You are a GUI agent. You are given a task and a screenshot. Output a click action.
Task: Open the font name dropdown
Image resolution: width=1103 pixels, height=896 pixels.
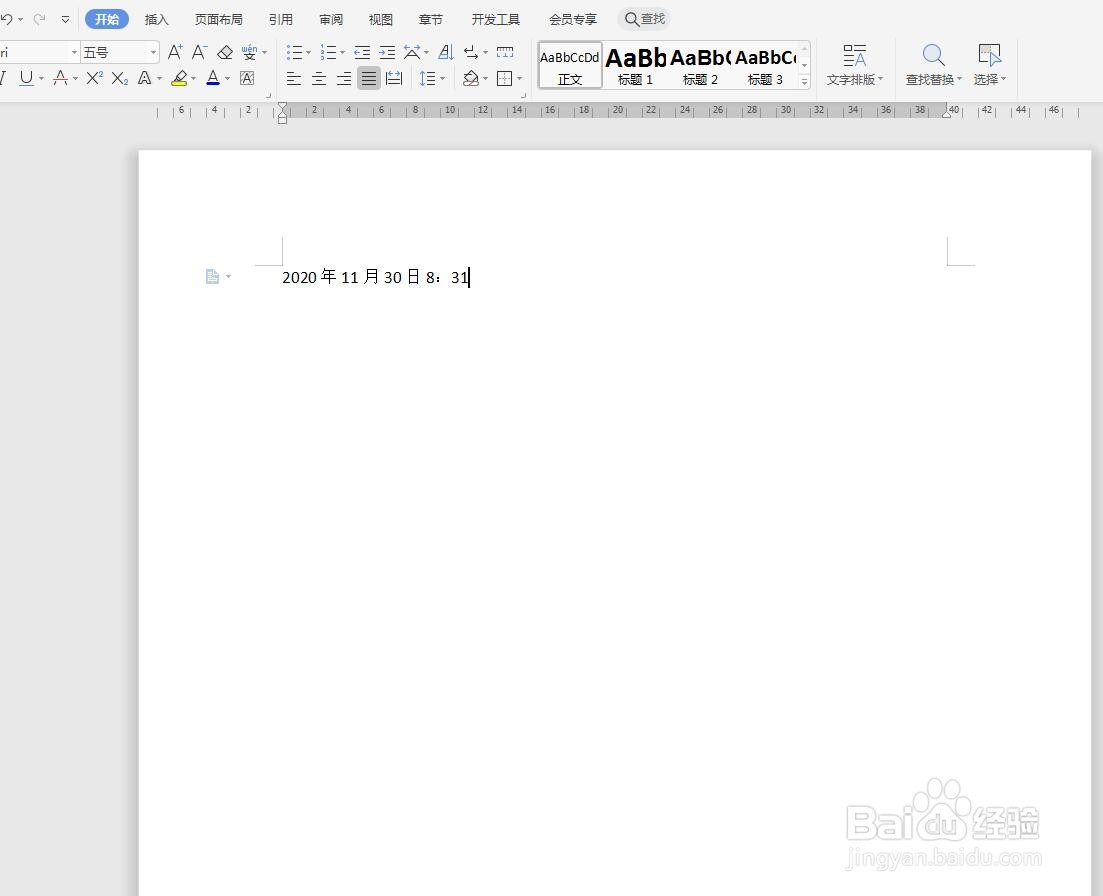[74, 52]
